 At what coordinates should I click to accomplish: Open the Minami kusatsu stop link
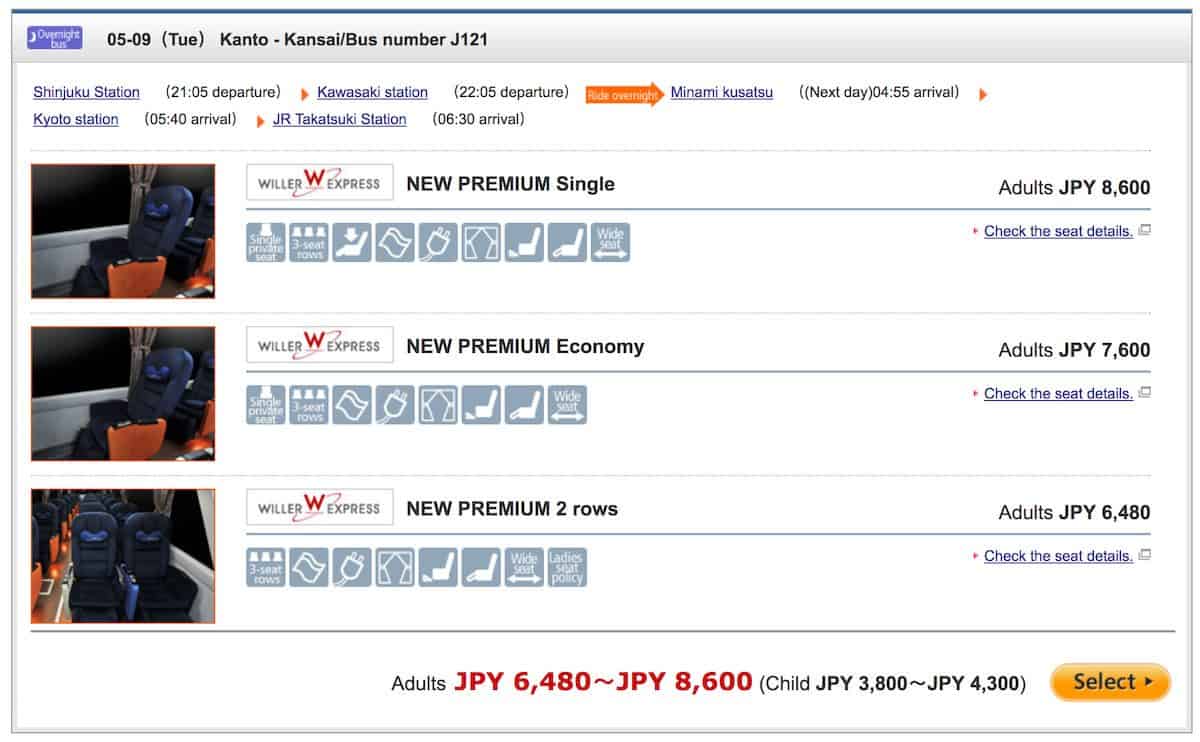(721, 92)
